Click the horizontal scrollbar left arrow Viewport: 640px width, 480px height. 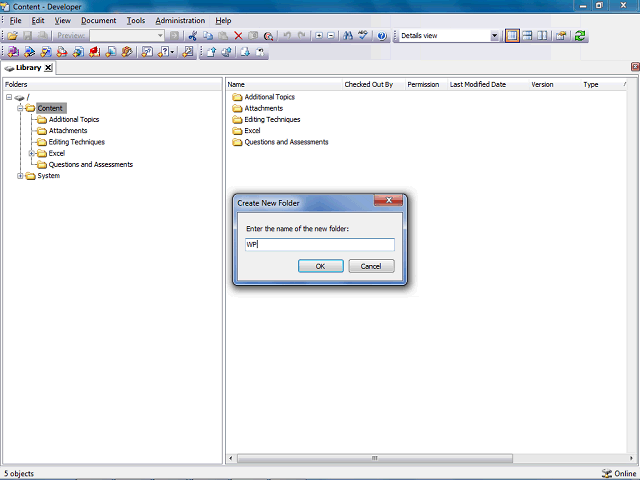pyautogui.click(x=231, y=458)
